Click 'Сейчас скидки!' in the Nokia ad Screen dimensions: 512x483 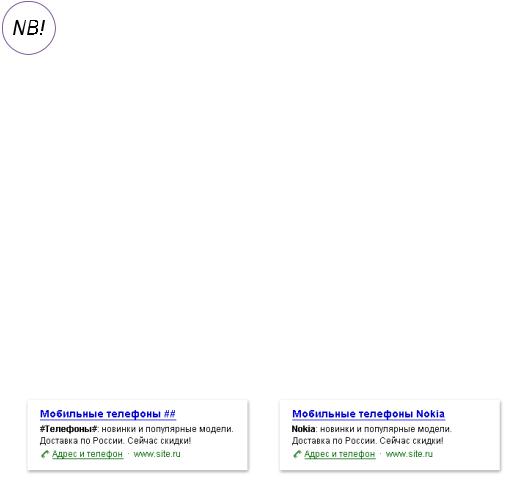coord(412,441)
